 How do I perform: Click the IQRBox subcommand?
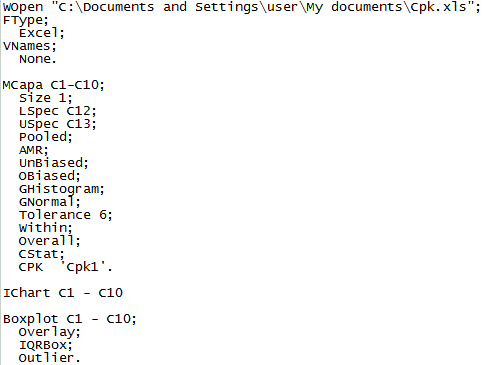click(x=46, y=345)
